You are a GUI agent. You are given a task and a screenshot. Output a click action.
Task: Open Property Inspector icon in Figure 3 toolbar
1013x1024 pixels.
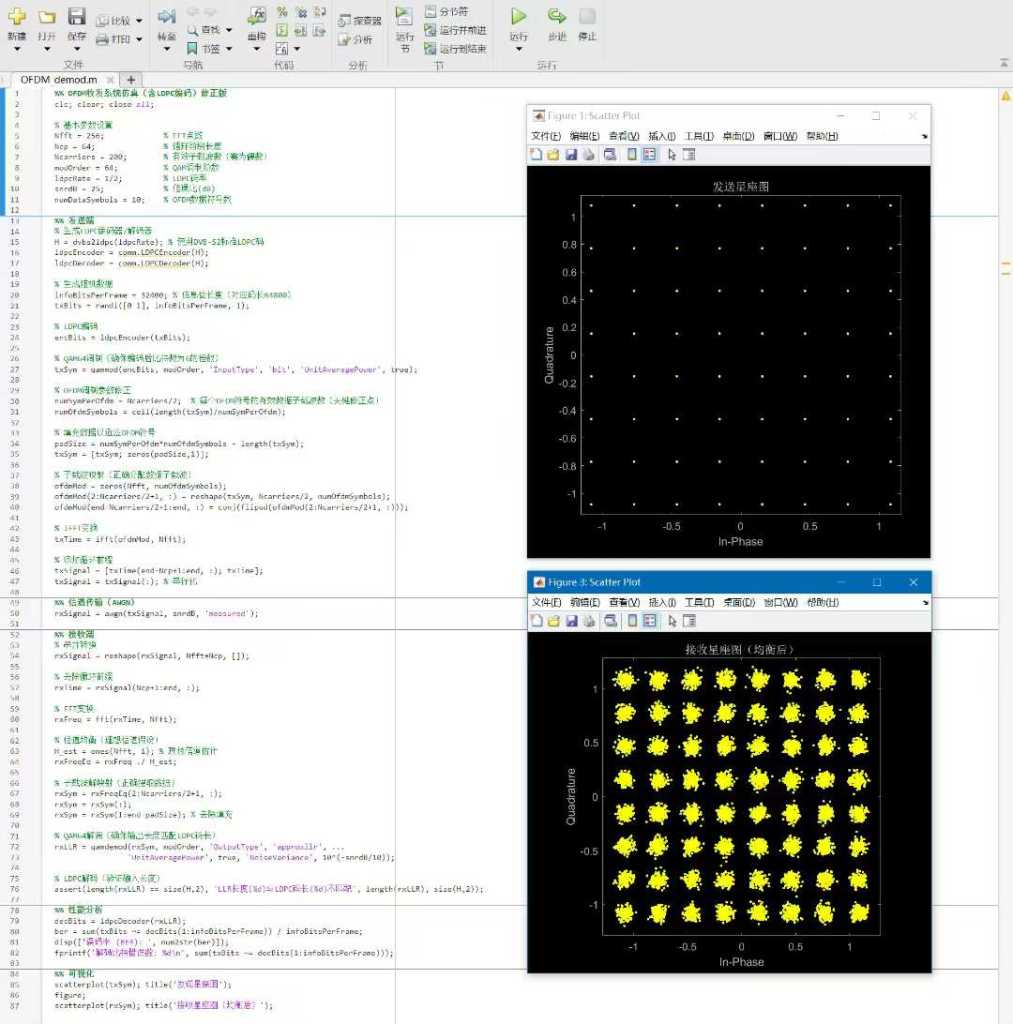click(689, 621)
